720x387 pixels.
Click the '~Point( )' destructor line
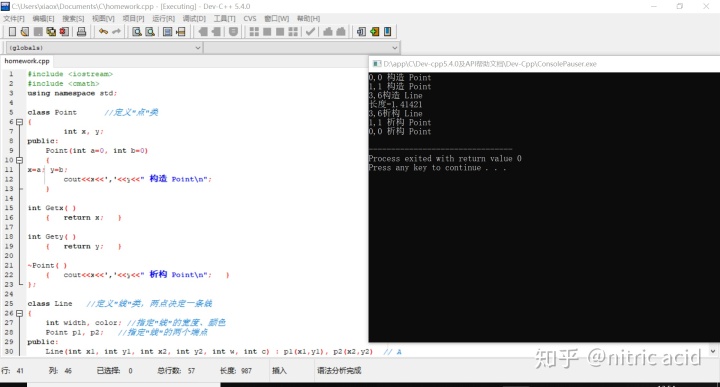(x=47, y=265)
